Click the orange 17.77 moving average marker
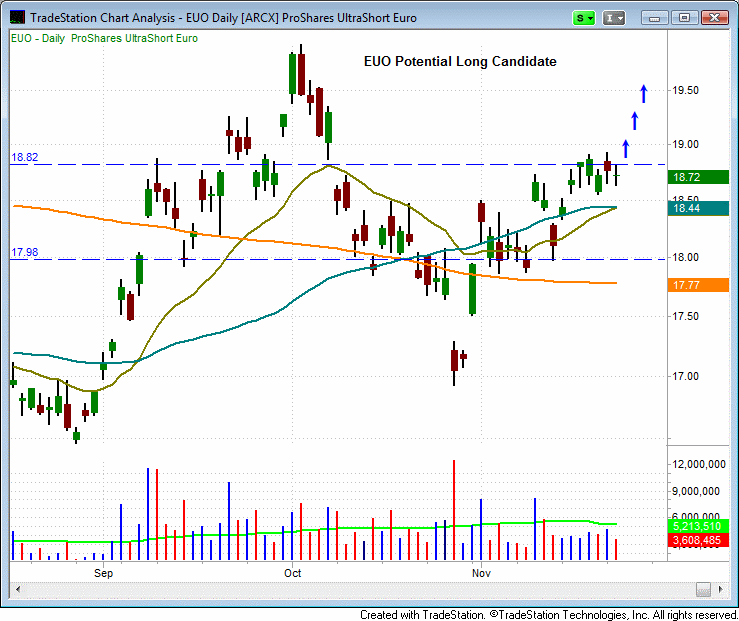 [698, 285]
